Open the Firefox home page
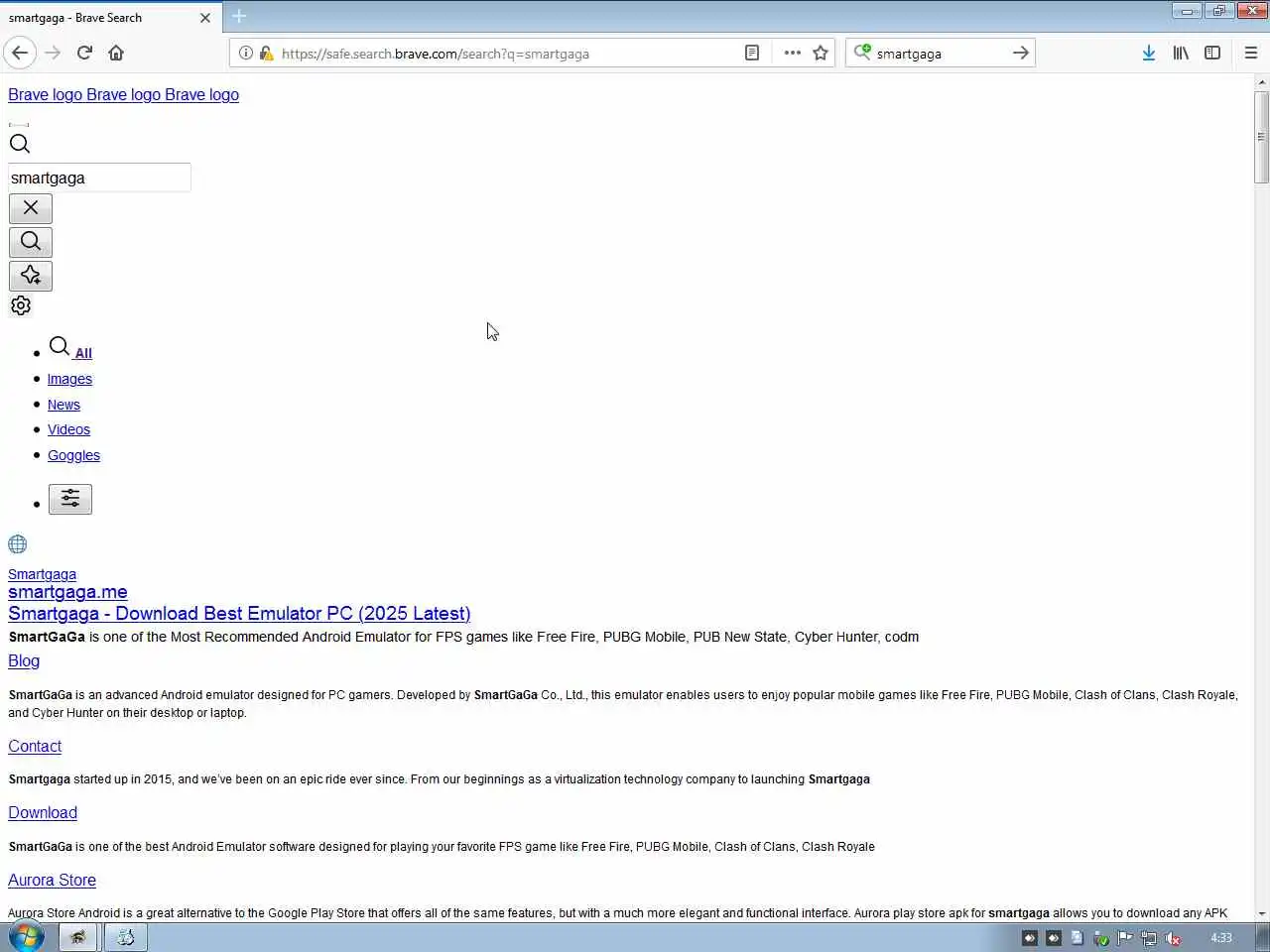1270x952 pixels. 116,53
